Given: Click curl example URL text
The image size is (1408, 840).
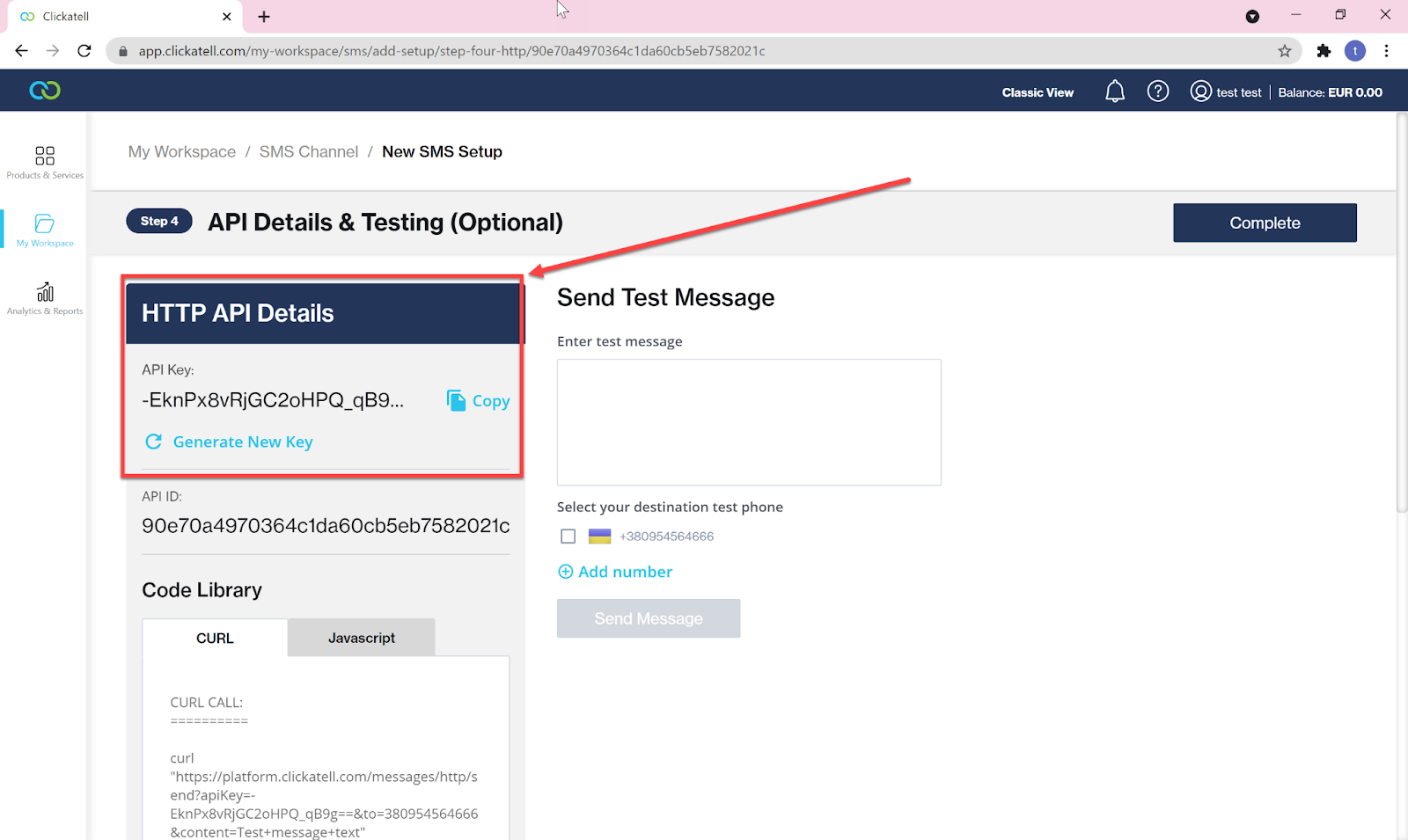Looking at the screenshot, I should pos(324,804).
